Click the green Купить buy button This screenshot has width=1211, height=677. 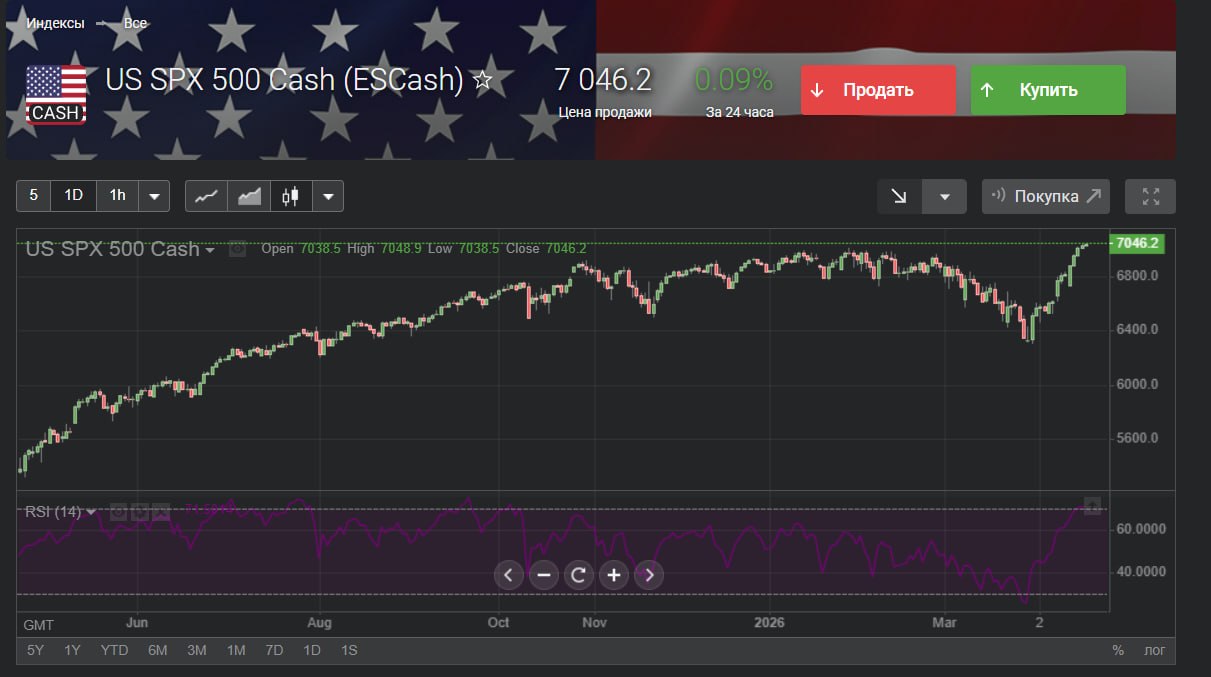(1047, 90)
